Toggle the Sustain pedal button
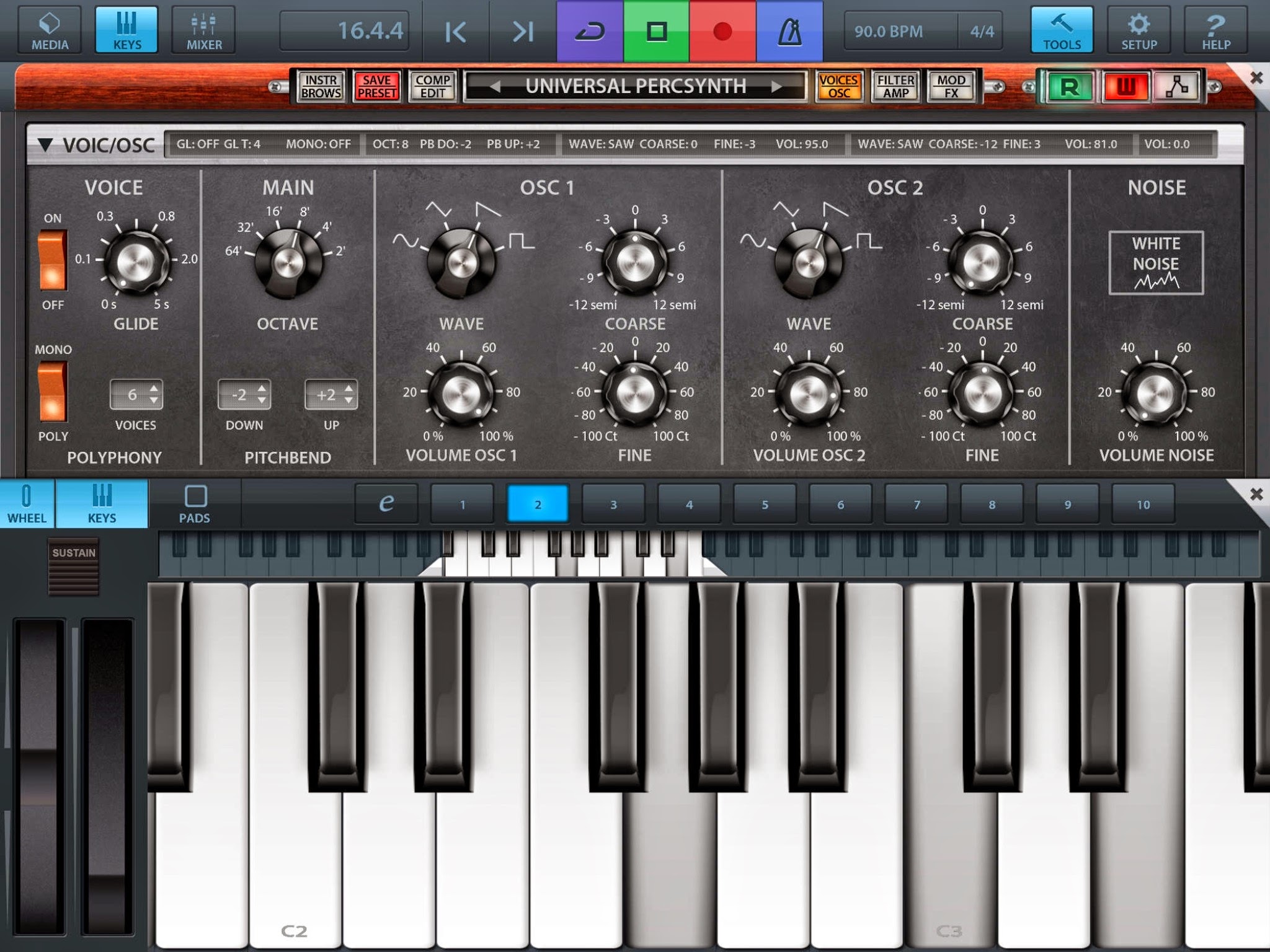This screenshot has width=1270, height=952. click(74, 566)
